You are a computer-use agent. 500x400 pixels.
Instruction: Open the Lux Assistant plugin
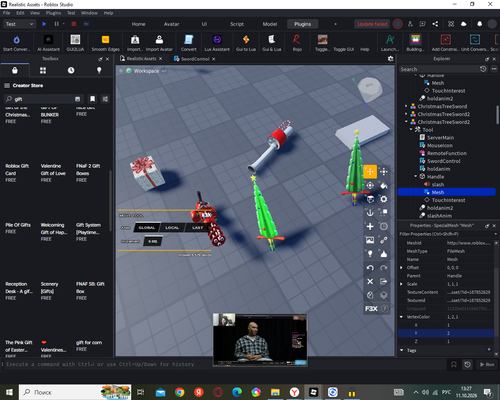(x=217, y=43)
